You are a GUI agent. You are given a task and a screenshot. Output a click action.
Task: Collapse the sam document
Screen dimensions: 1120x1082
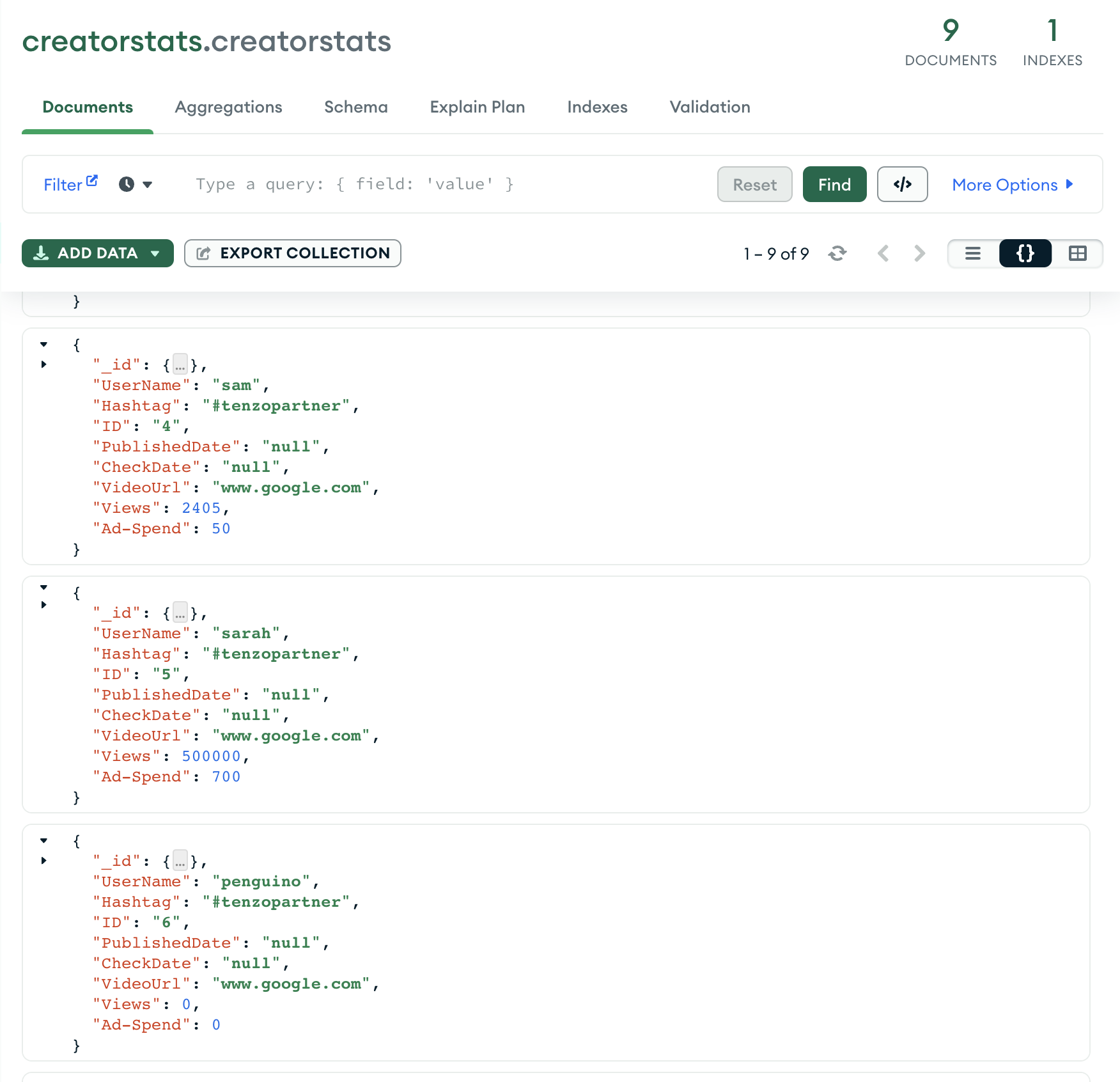[x=44, y=345]
